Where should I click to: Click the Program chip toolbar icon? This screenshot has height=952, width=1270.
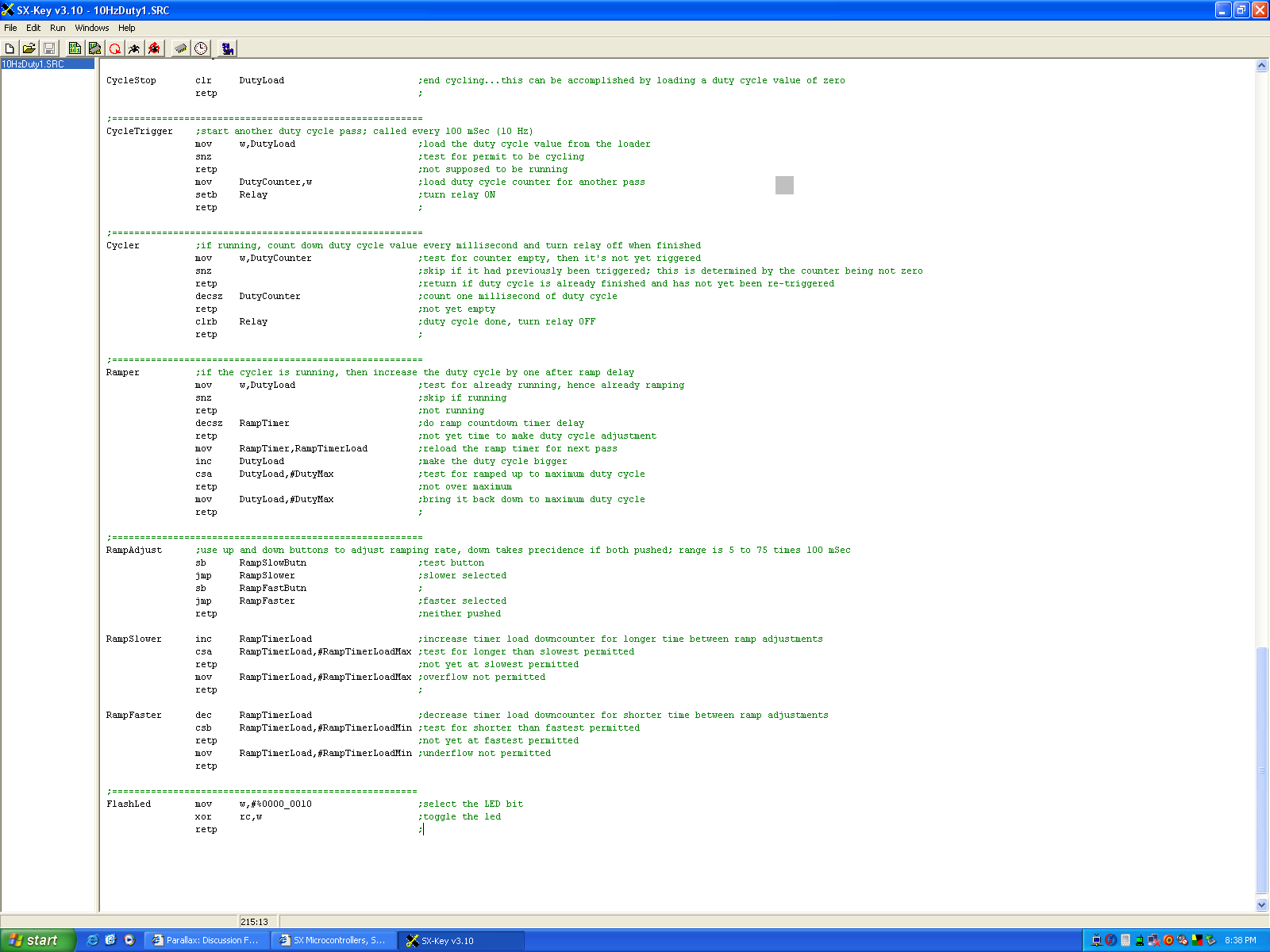[x=94, y=48]
